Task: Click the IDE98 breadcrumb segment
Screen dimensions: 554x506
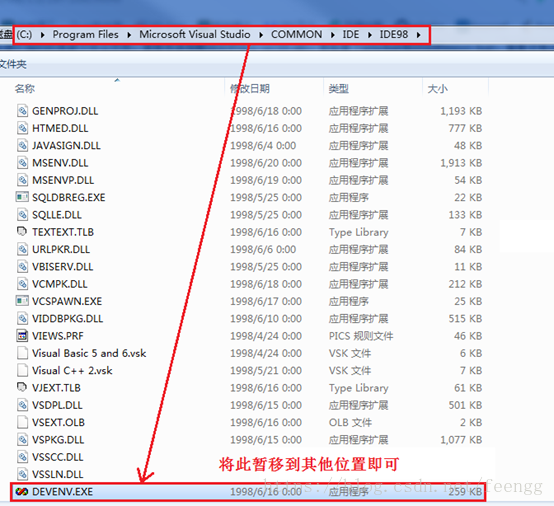Action: [x=394, y=34]
